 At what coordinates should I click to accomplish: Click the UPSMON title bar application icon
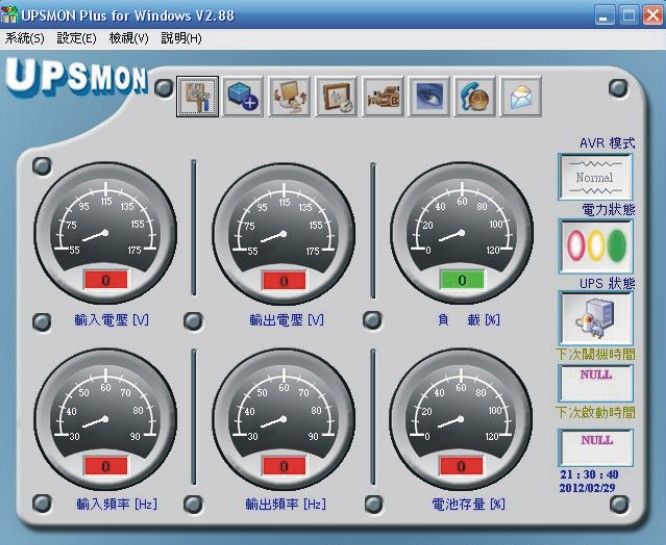point(9,14)
